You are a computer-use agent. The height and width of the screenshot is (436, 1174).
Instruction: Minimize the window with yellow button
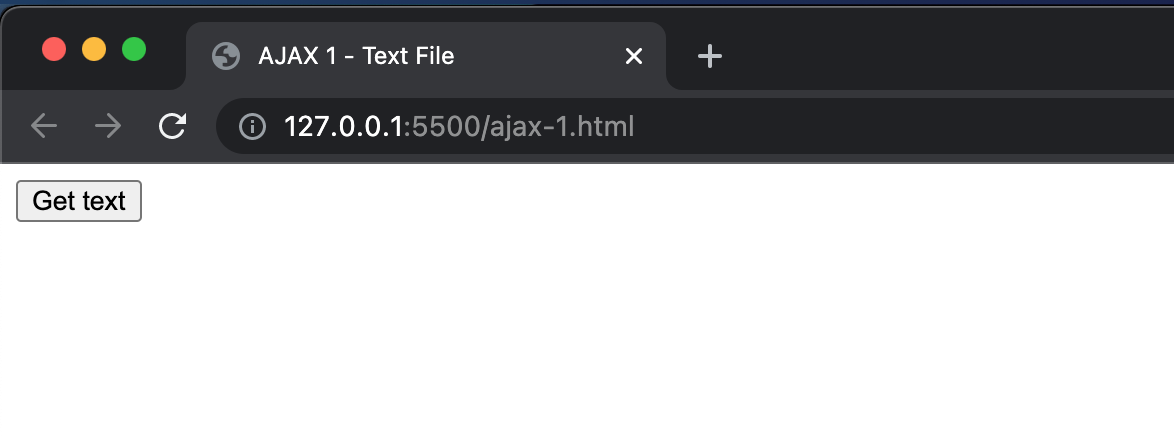pyautogui.click(x=94, y=49)
